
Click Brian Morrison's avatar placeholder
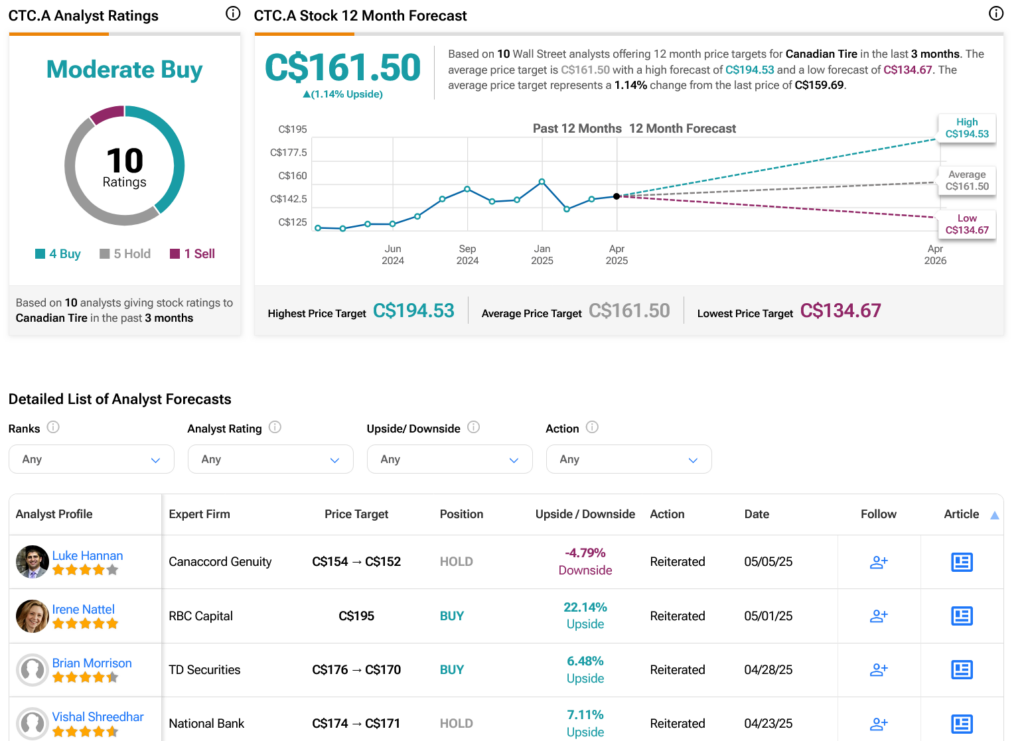pos(32,670)
